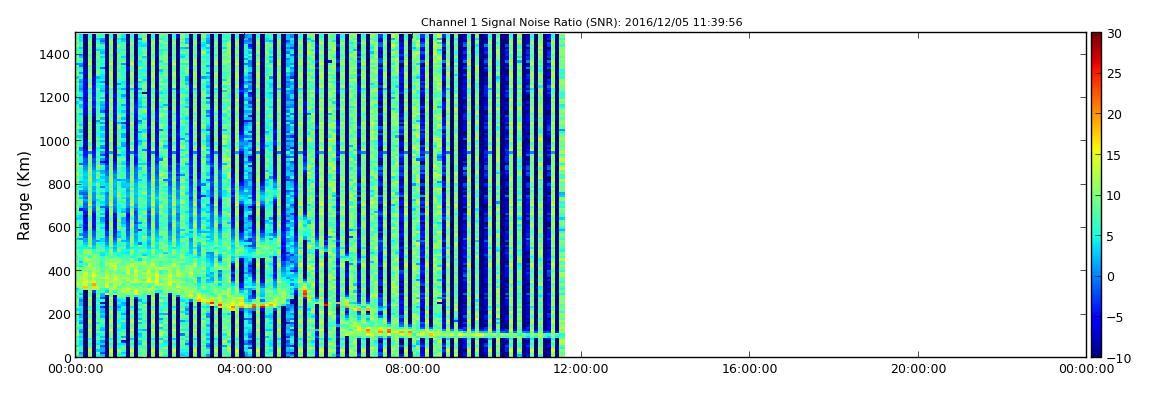Image resolution: width=1150 pixels, height=407 pixels.
Task: Click the green middle of the colorbar
Action: coord(1096,195)
